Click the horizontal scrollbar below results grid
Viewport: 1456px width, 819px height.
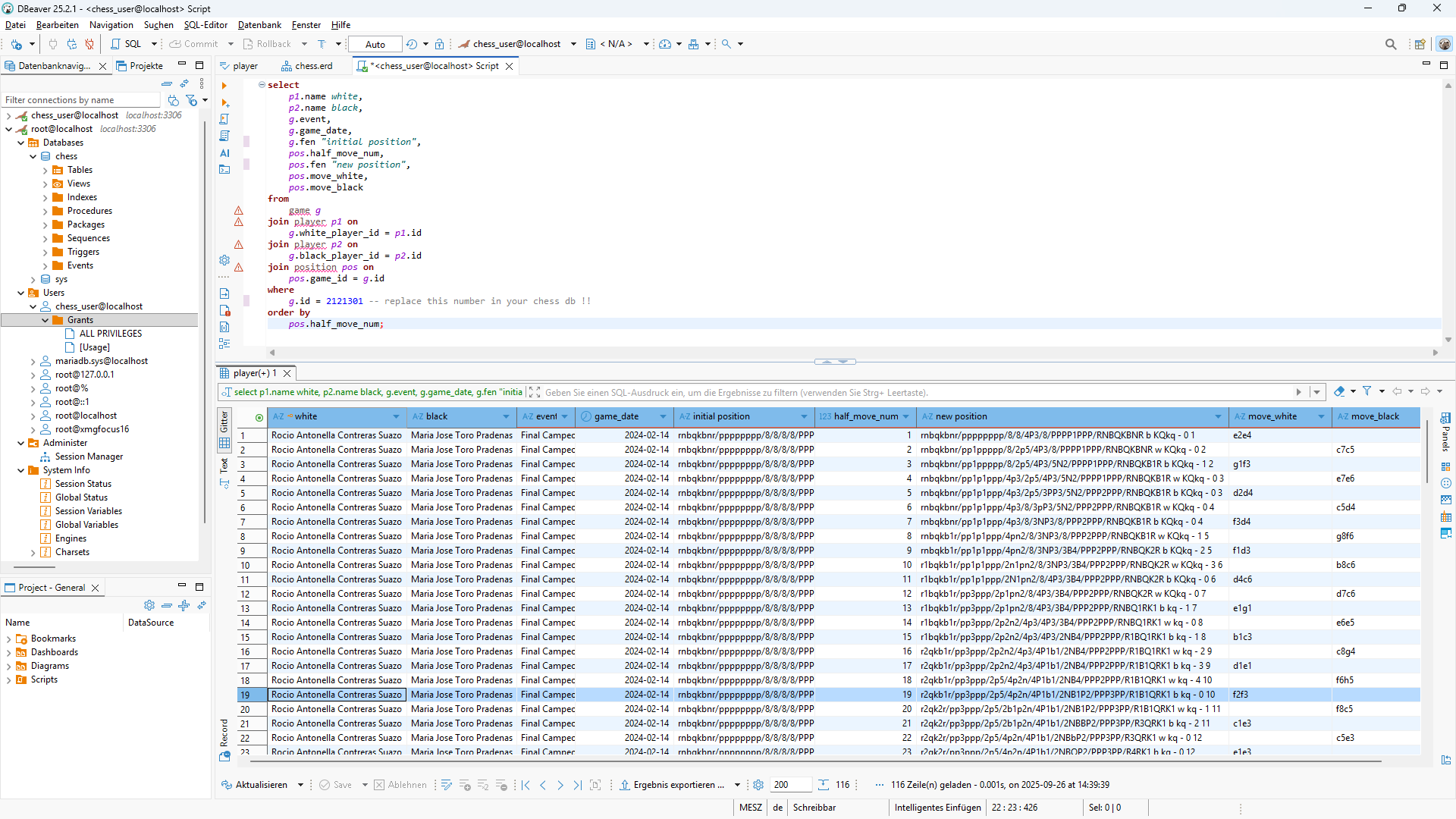(x=815, y=761)
